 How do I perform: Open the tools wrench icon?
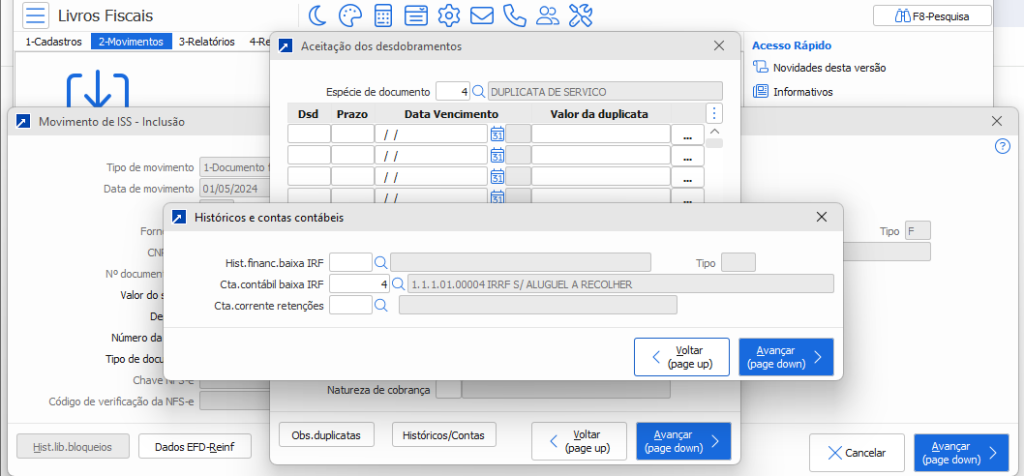tap(580, 15)
